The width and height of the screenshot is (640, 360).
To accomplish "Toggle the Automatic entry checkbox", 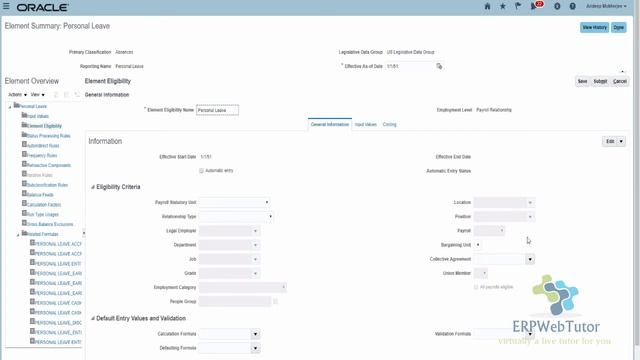I will (201, 171).
